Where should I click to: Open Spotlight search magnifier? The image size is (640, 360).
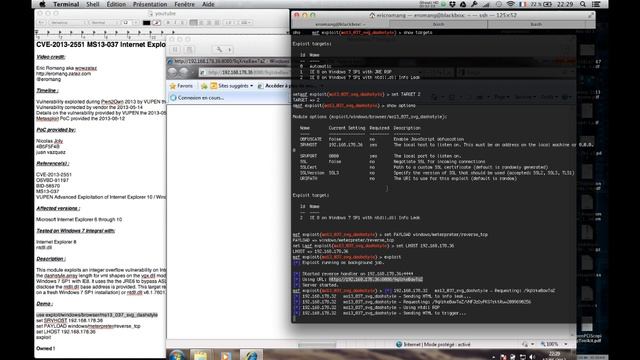point(583,4)
